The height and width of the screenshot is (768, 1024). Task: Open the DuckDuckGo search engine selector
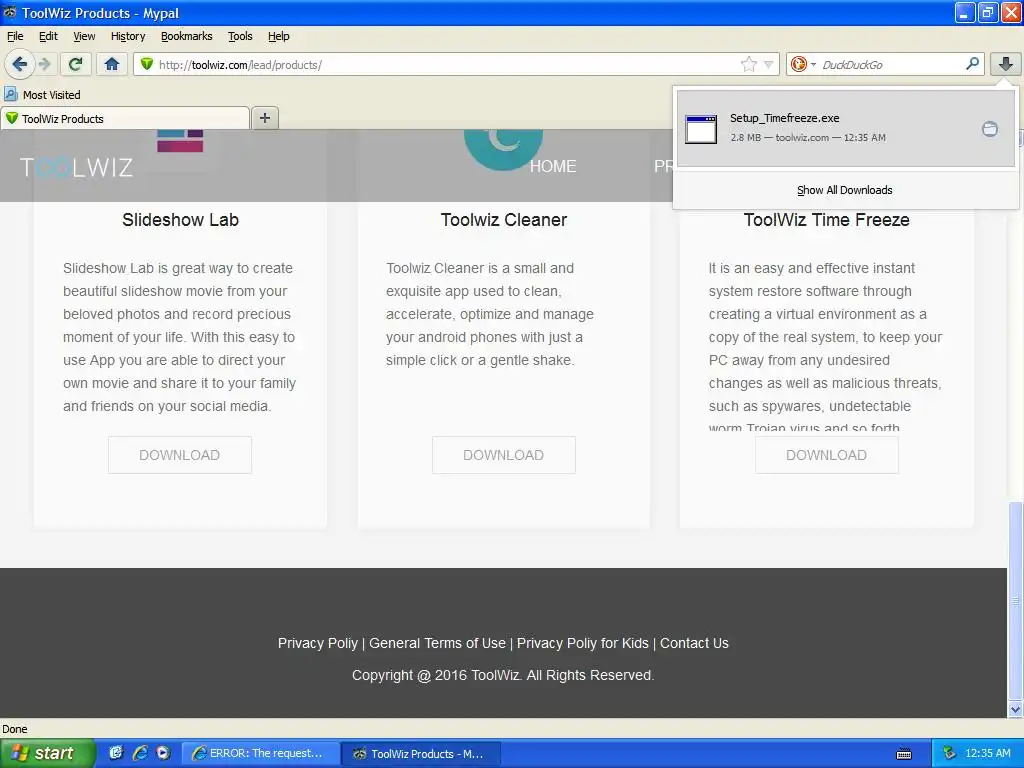[x=803, y=64]
